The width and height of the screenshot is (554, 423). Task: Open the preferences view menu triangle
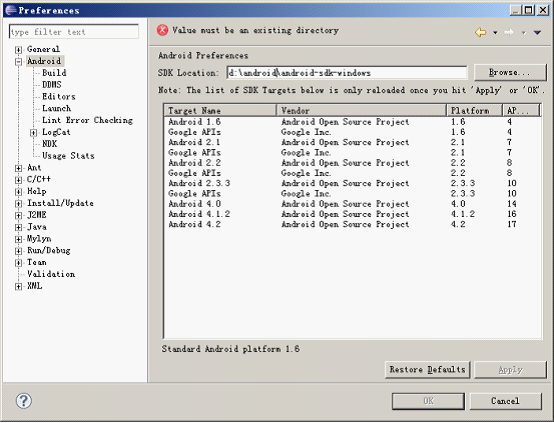(x=537, y=33)
